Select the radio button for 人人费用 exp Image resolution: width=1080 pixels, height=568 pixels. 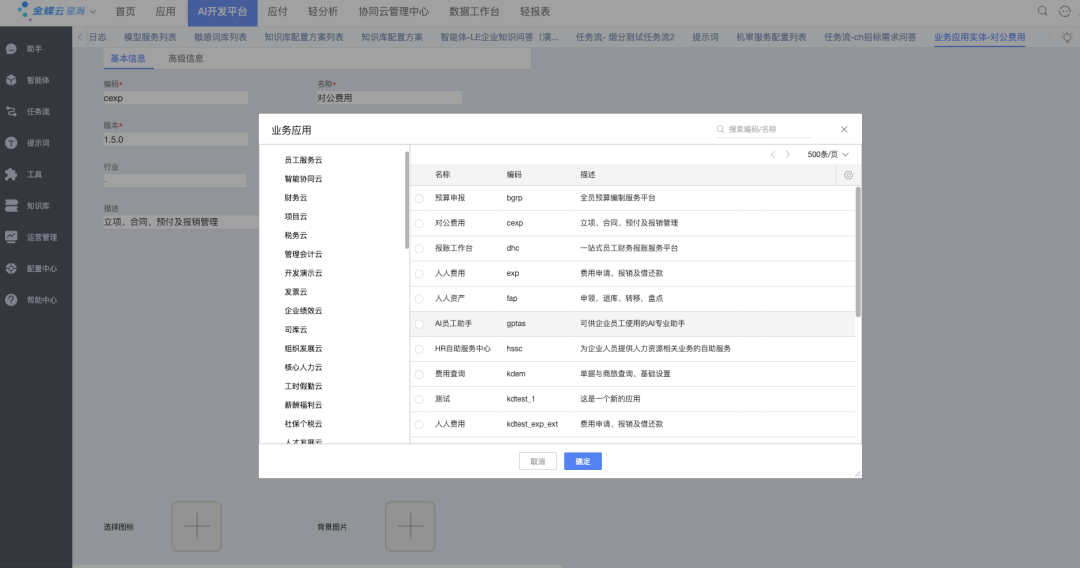419,274
